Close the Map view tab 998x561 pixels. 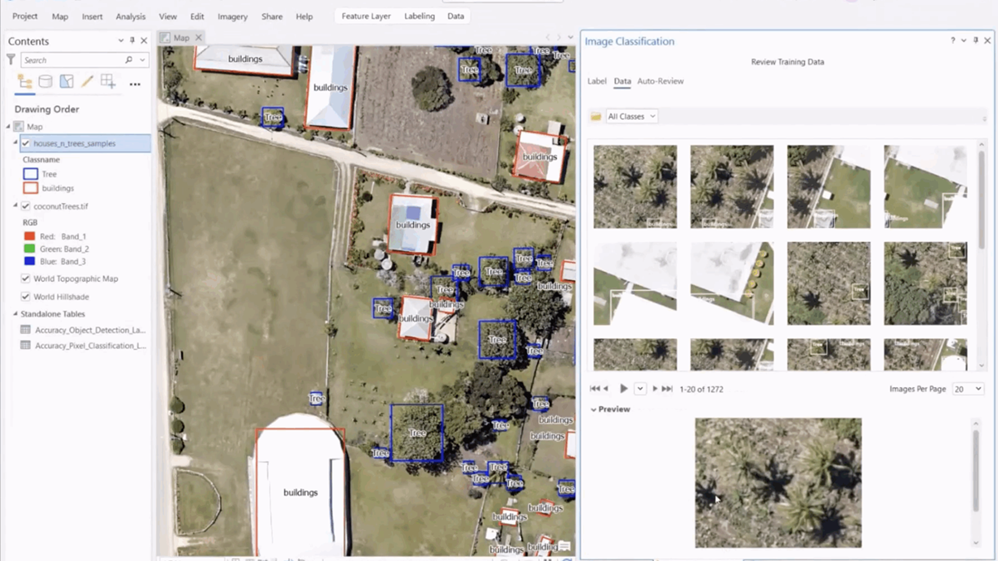coord(199,38)
